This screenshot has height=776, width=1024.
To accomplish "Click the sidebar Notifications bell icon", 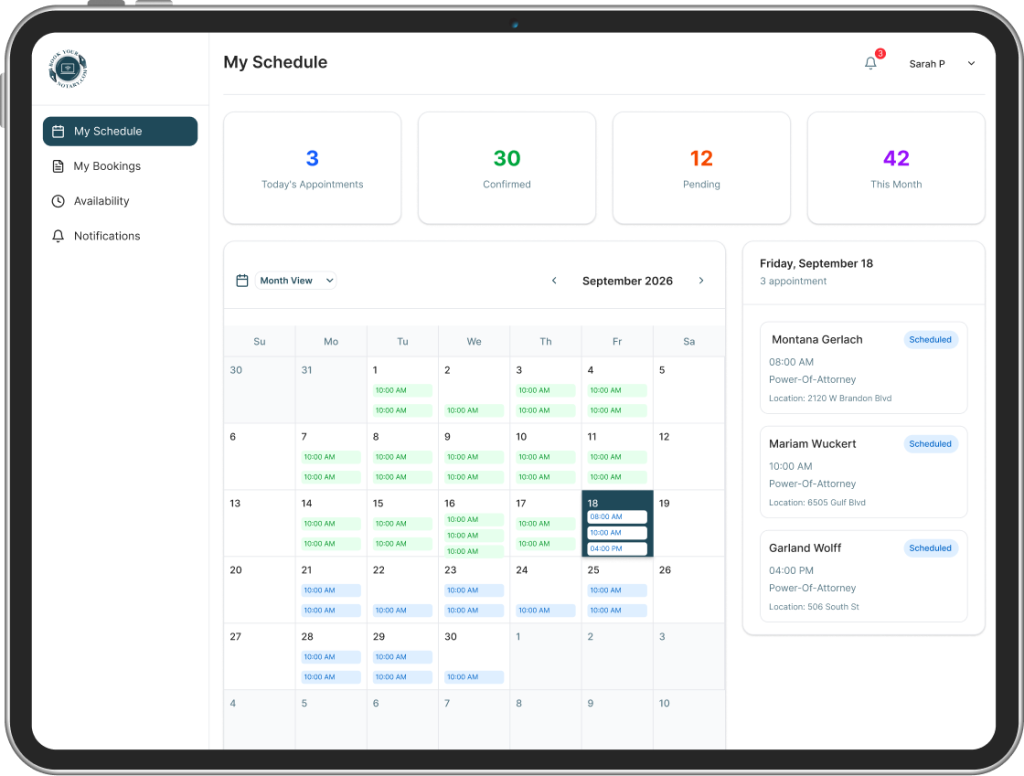I will pyautogui.click(x=58, y=236).
